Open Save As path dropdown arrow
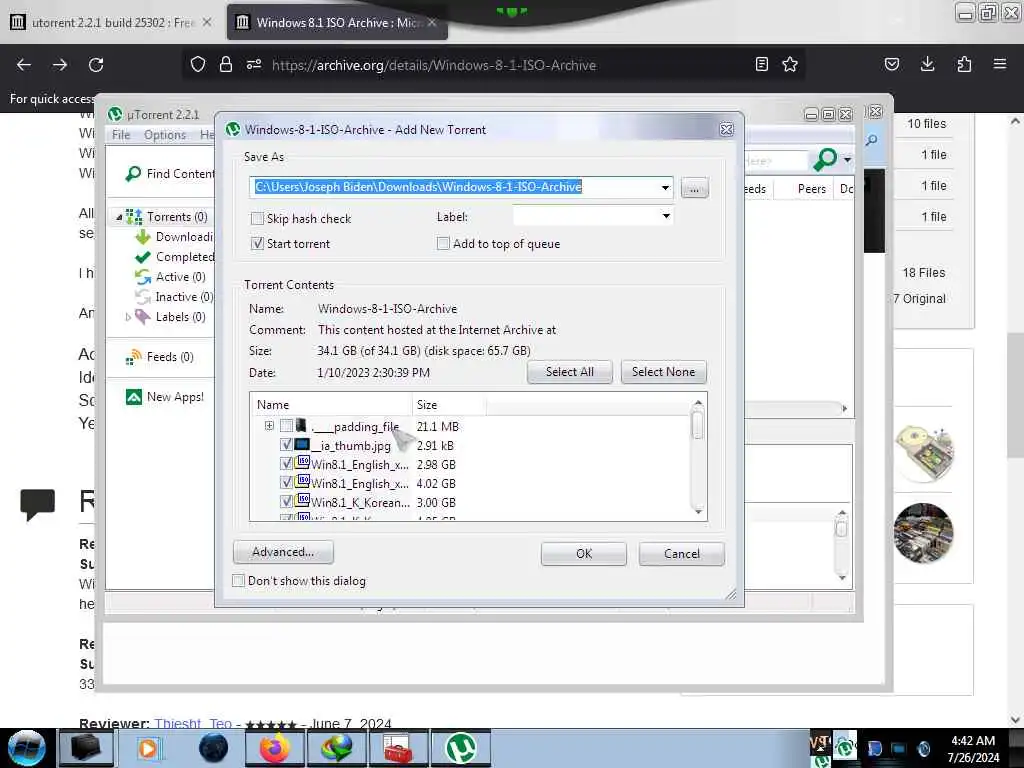Viewport: 1024px width, 768px height. [x=665, y=187]
